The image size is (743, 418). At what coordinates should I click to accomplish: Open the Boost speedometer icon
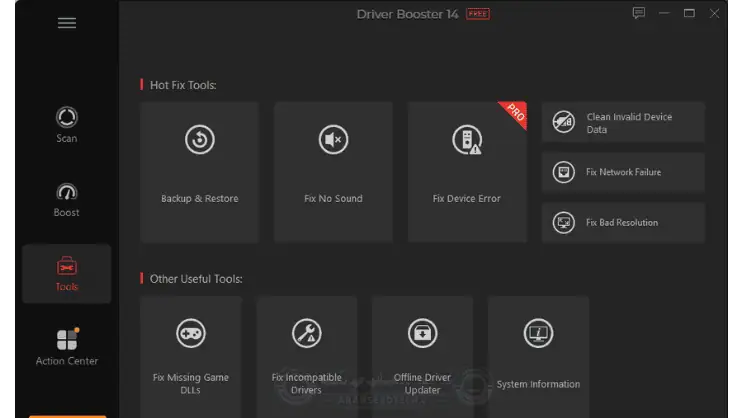coord(66,192)
